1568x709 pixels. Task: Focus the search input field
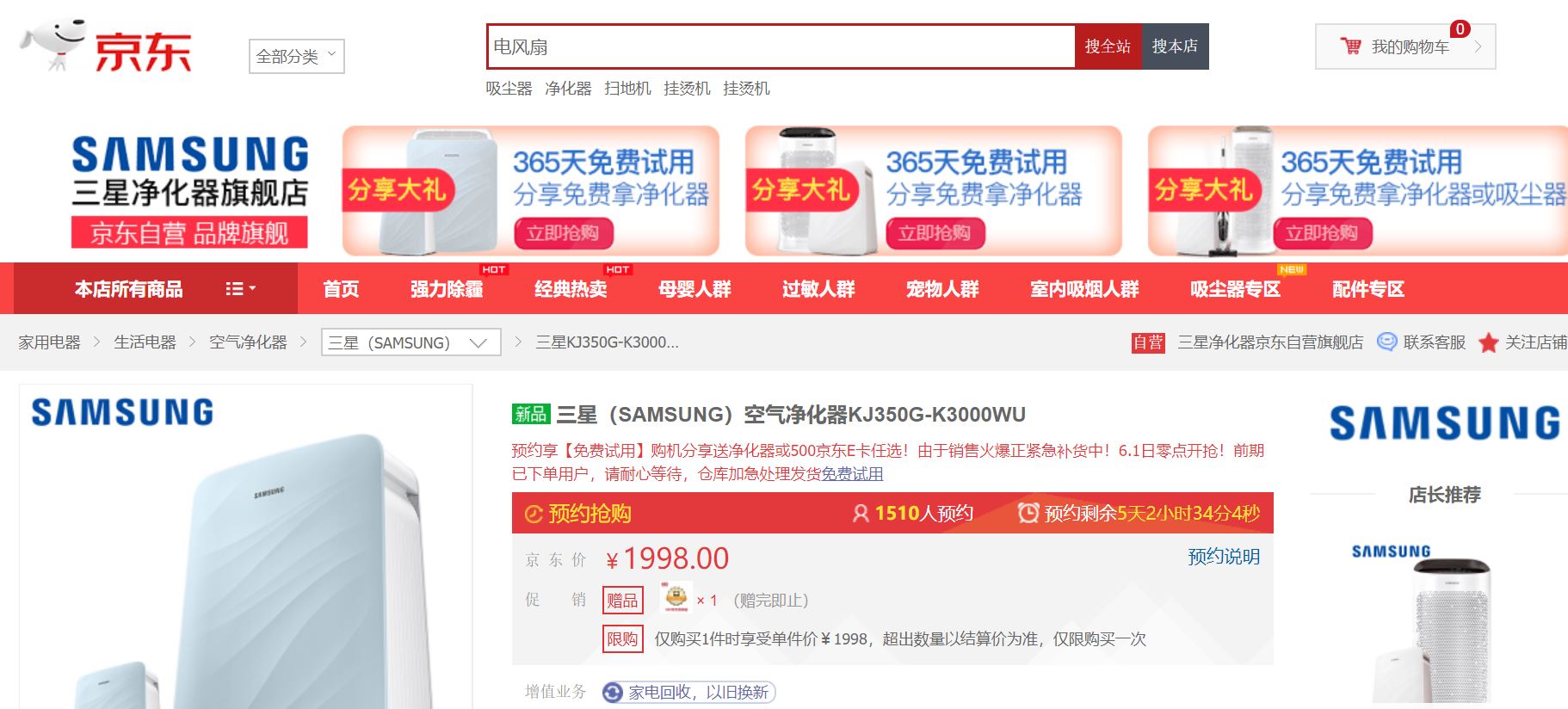pos(781,46)
